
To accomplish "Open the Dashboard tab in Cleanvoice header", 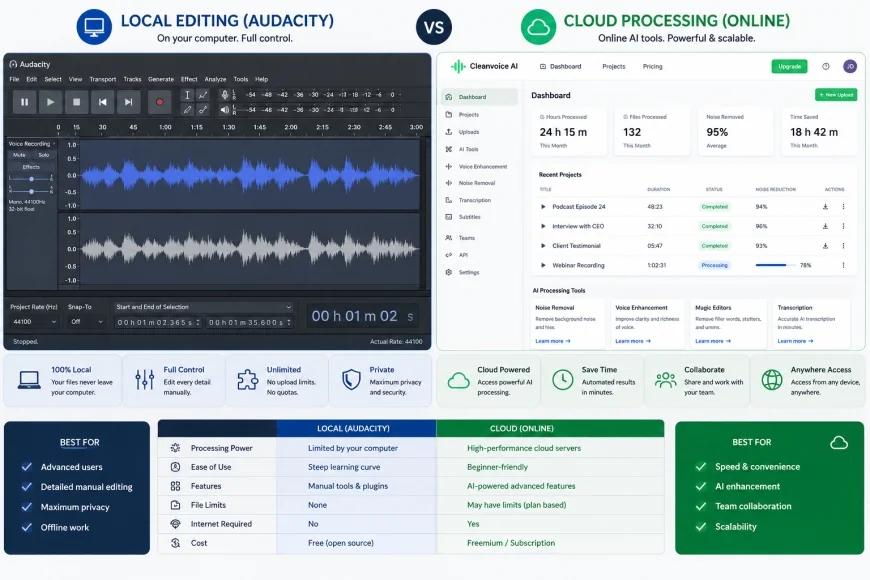I will pyautogui.click(x=560, y=67).
